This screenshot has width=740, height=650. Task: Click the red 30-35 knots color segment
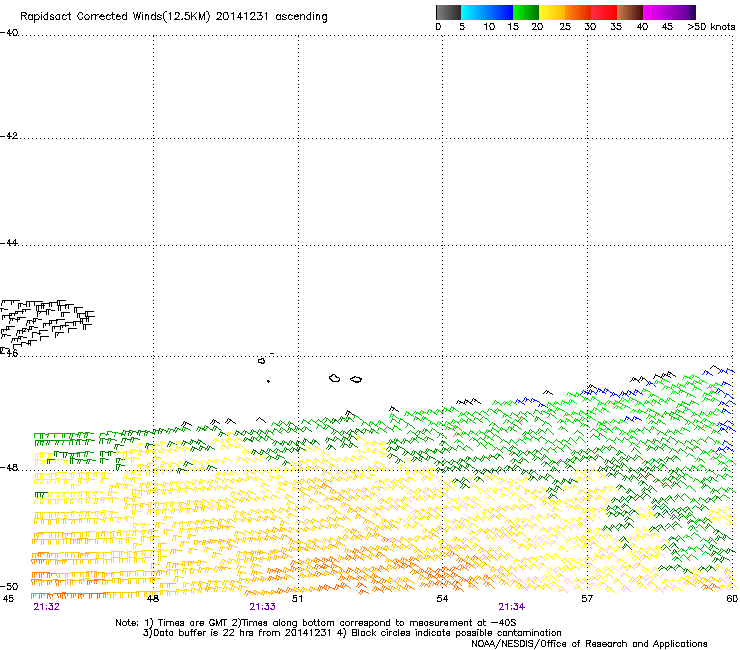pyautogui.click(x=604, y=12)
